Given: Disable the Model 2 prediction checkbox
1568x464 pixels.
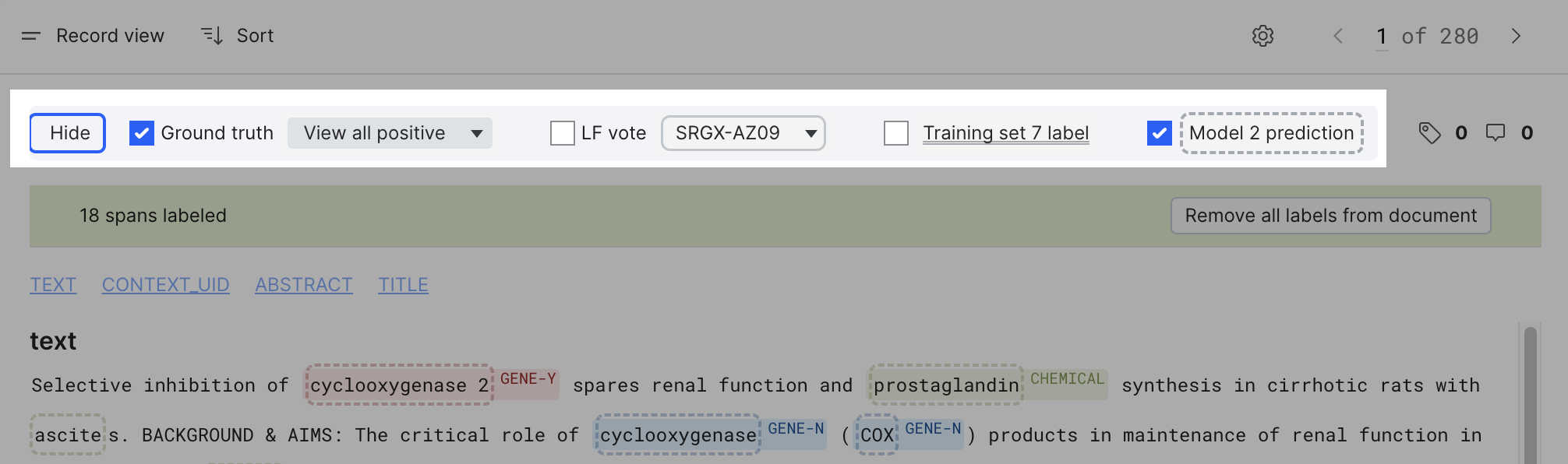Looking at the screenshot, I should [x=1159, y=133].
